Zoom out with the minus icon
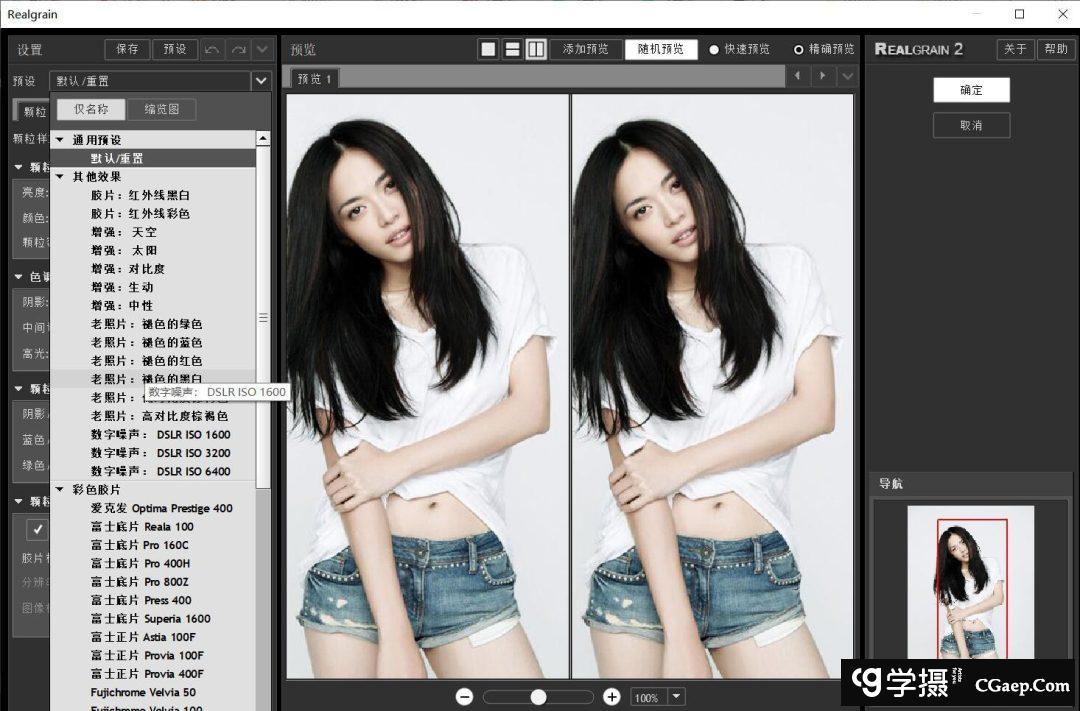 pyautogui.click(x=465, y=697)
